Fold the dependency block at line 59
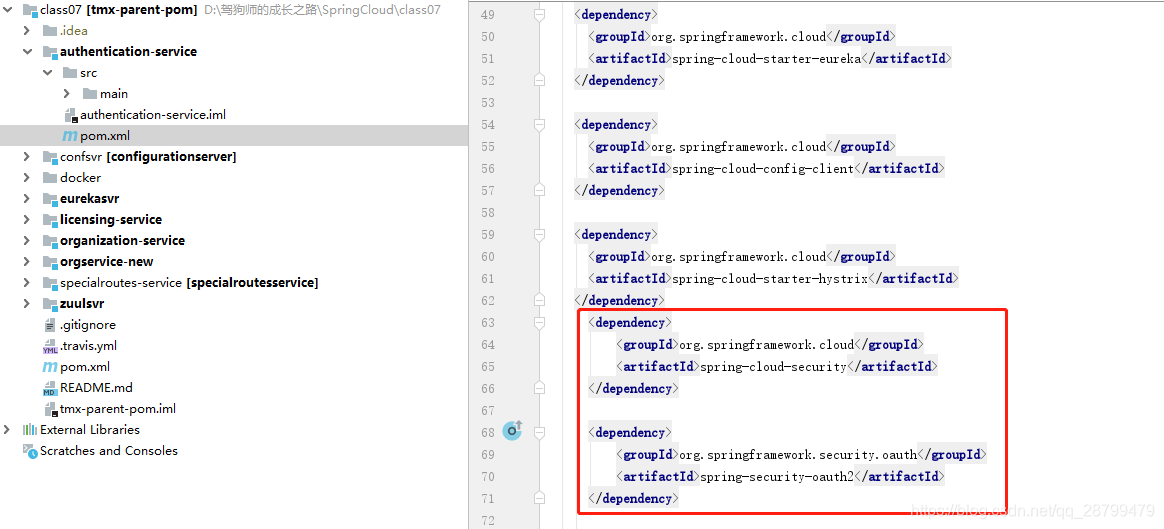The image size is (1164, 529). tap(540, 234)
